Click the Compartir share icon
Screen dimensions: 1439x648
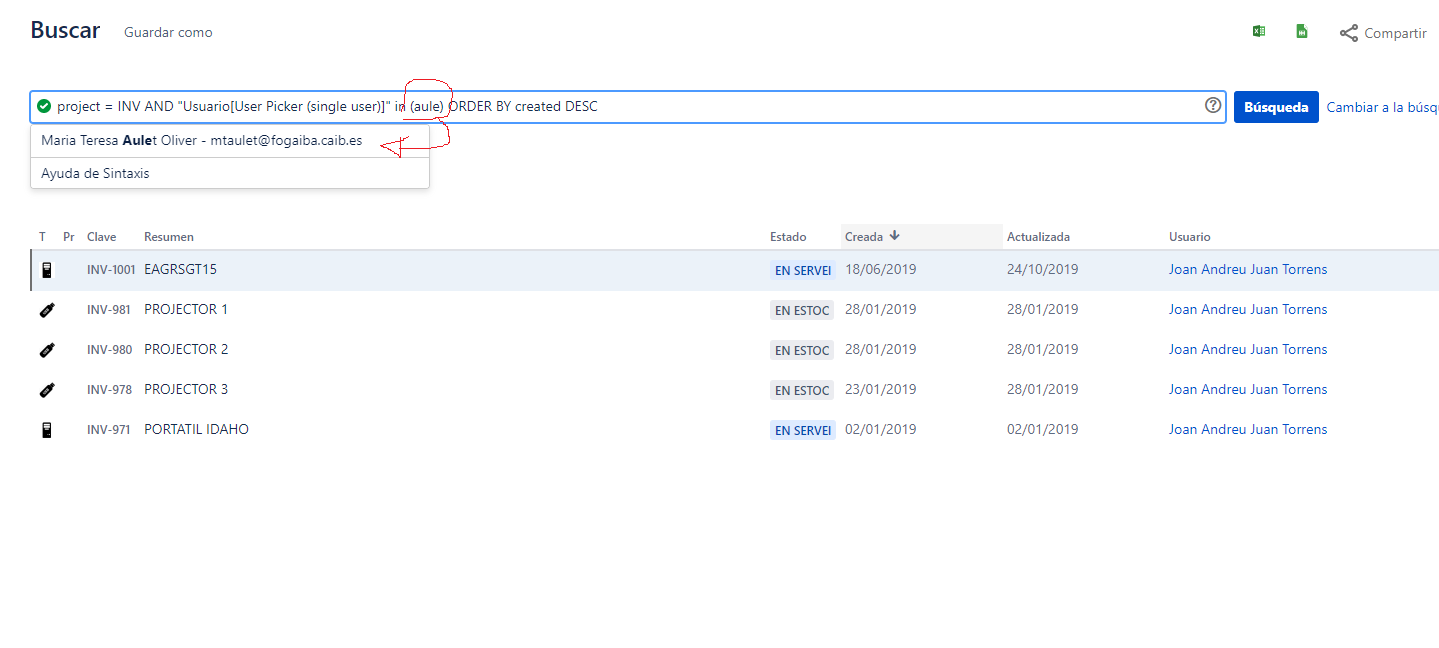(1349, 33)
